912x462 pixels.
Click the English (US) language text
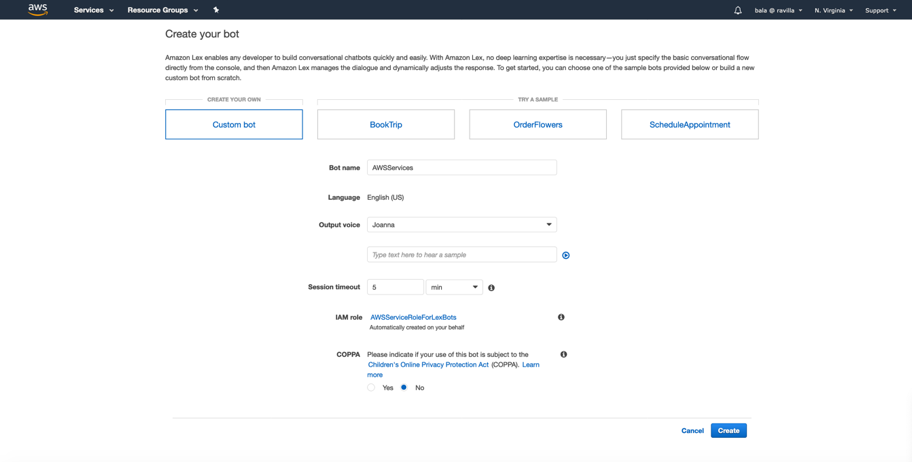coord(386,197)
